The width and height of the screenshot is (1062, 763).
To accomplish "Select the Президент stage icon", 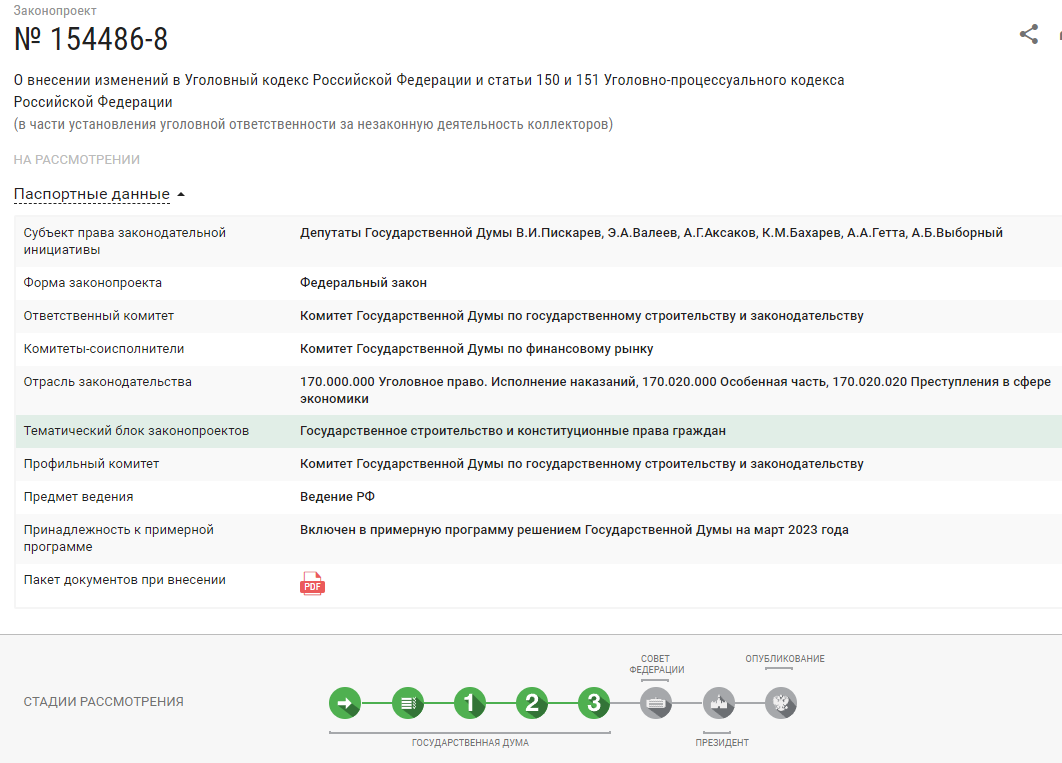I will pos(718,703).
